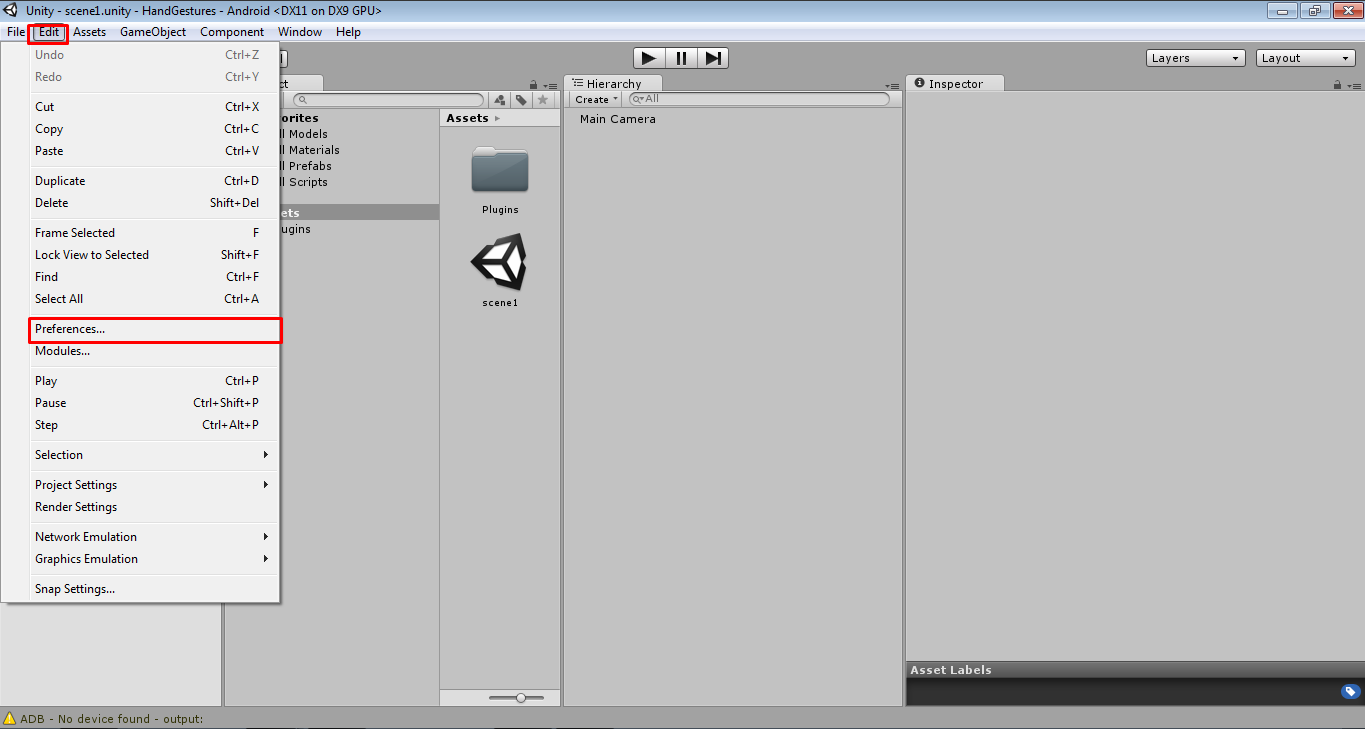Click the Inspector tab info icon

tap(919, 84)
